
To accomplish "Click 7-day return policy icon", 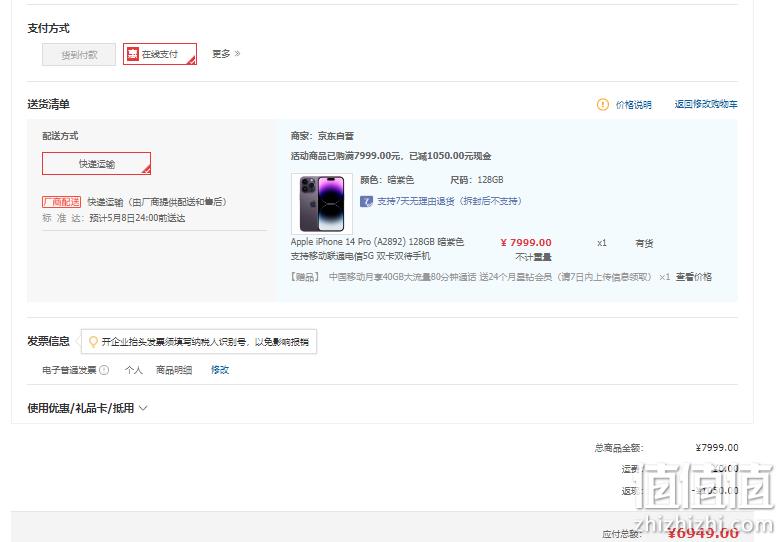I will [x=366, y=201].
